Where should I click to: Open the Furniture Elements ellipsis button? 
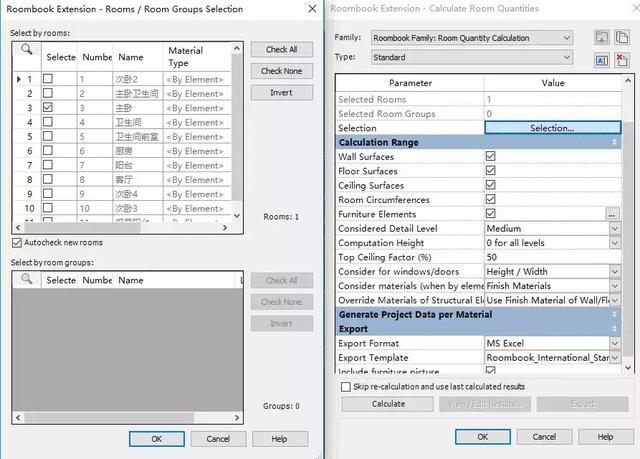[611, 214]
